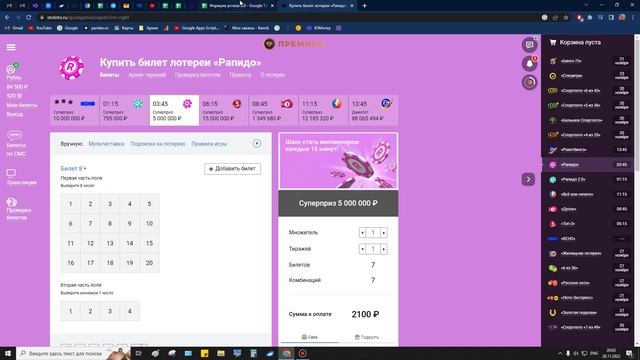640x360 pixels.
Task: Open the О лотерее tab
Action: coord(273,75)
